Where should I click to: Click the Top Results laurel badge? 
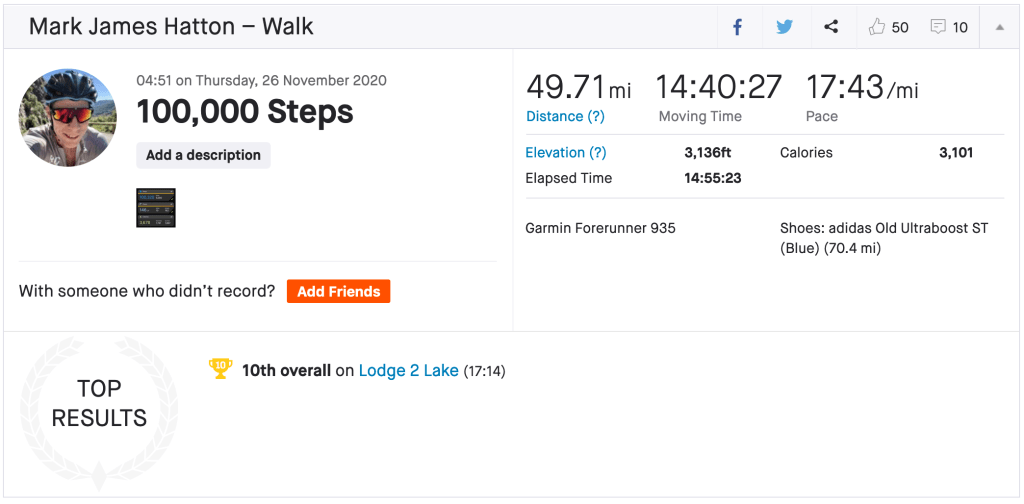pos(99,403)
